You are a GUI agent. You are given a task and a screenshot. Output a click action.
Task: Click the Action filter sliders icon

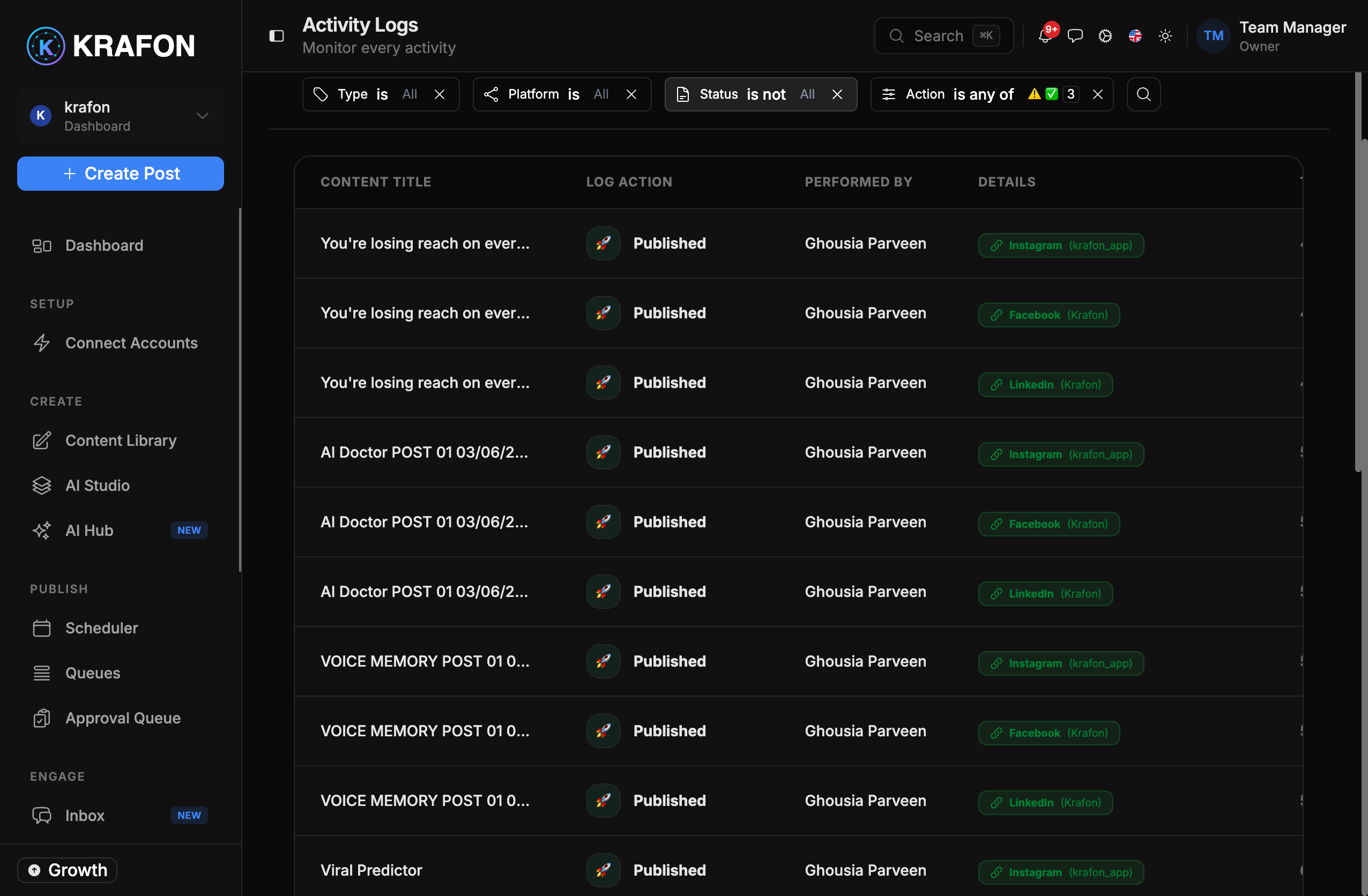coord(889,94)
